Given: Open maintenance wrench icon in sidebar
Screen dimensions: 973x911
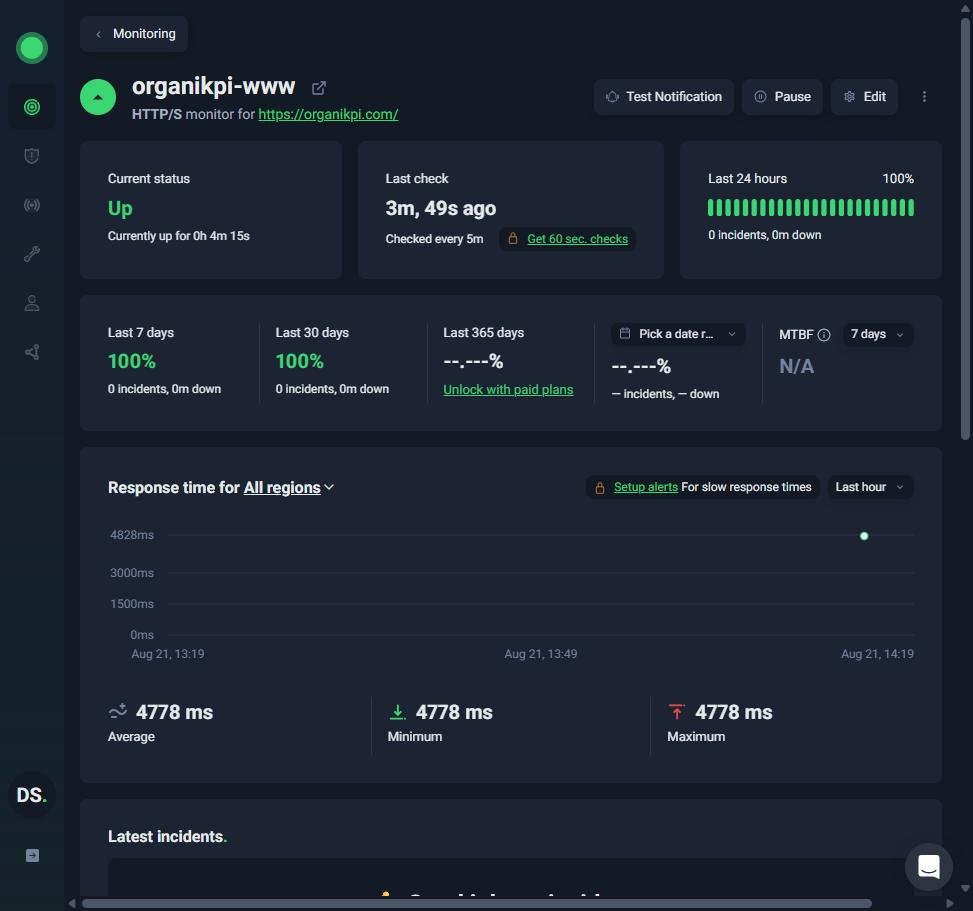Looking at the screenshot, I should pyautogui.click(x=32, y=254).
